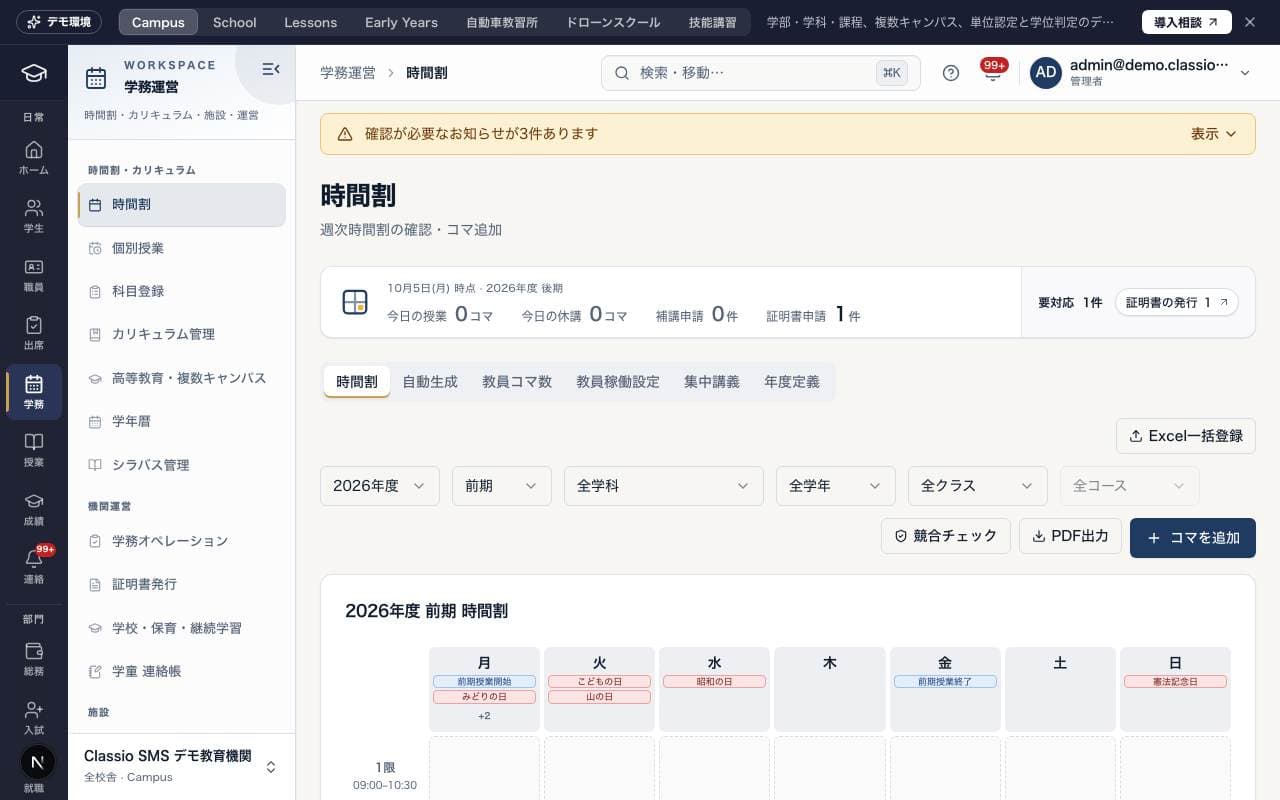Open 科目登録 in the sidebar

181,291
